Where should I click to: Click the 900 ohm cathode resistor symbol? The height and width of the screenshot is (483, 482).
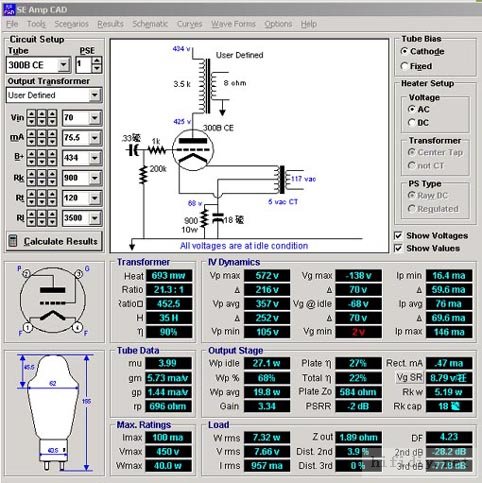(204, 219)
